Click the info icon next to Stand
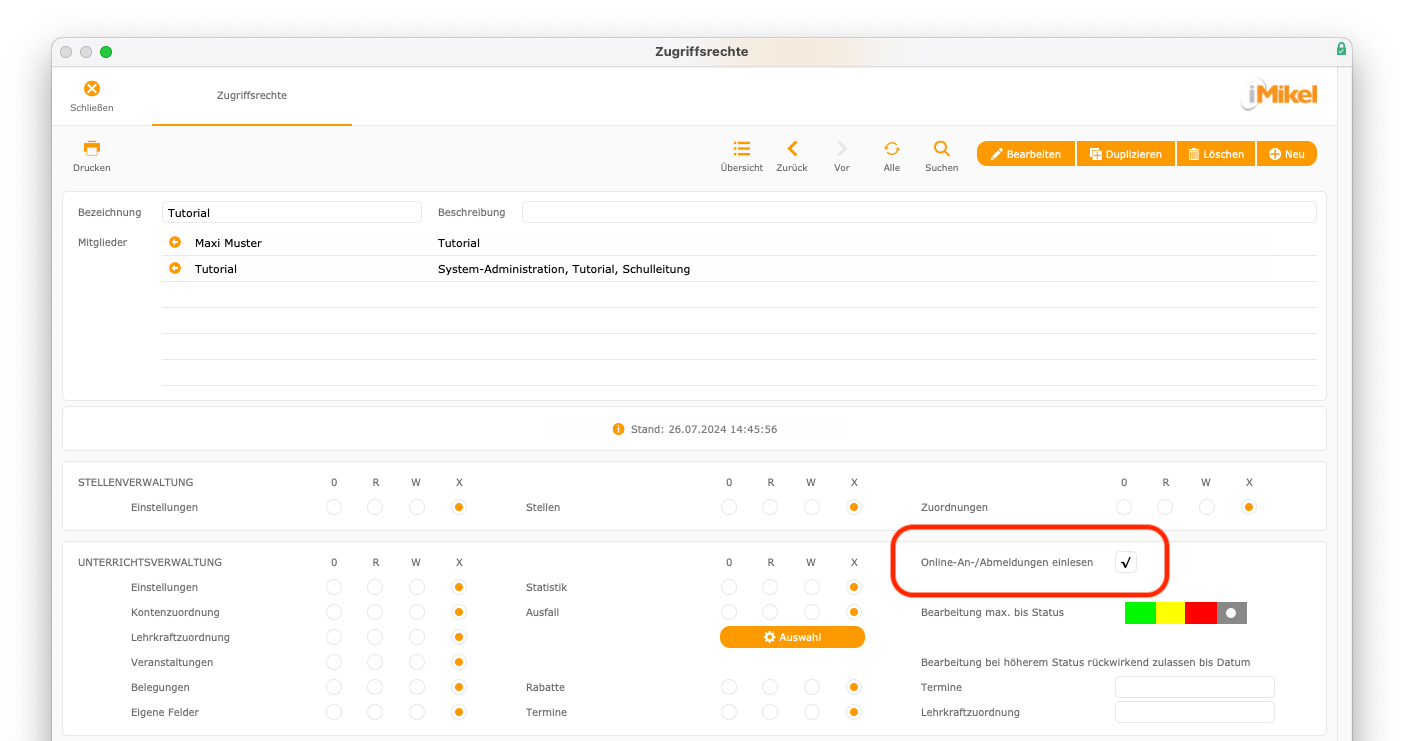 [618, 429]
